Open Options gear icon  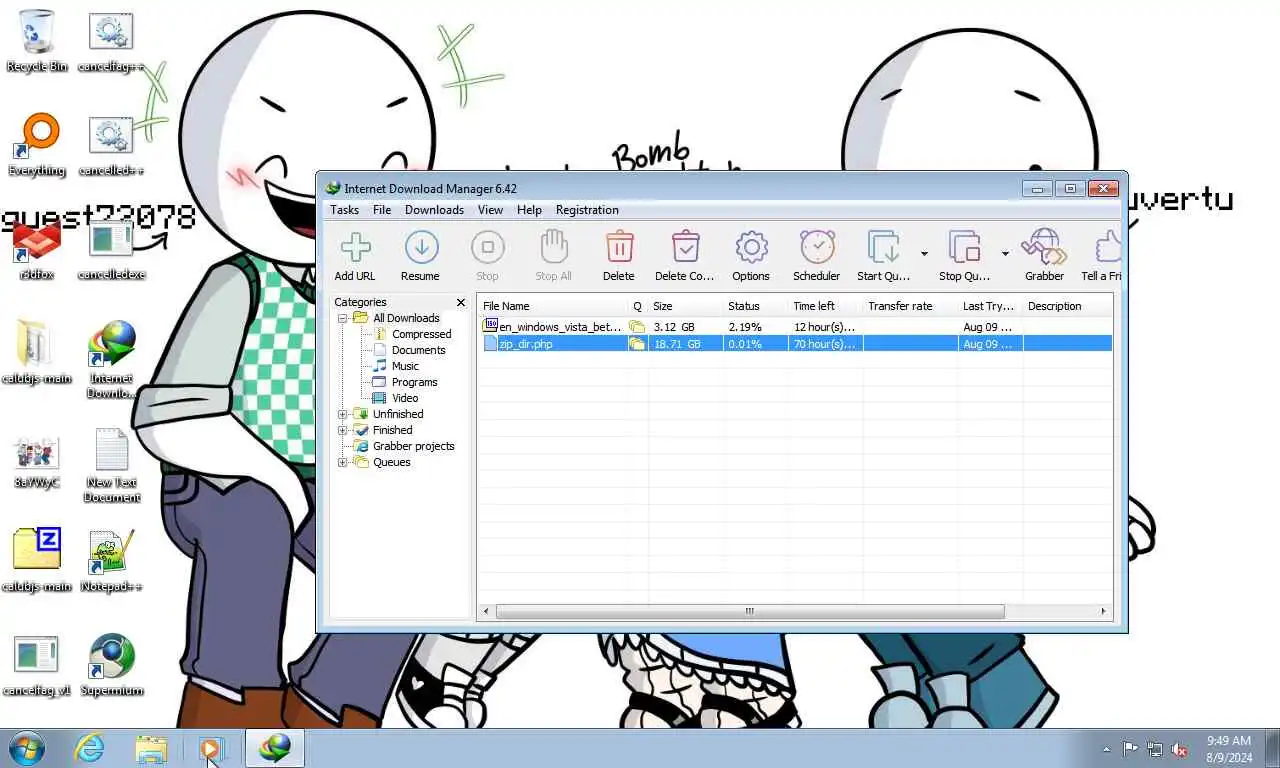click(751, 247)
